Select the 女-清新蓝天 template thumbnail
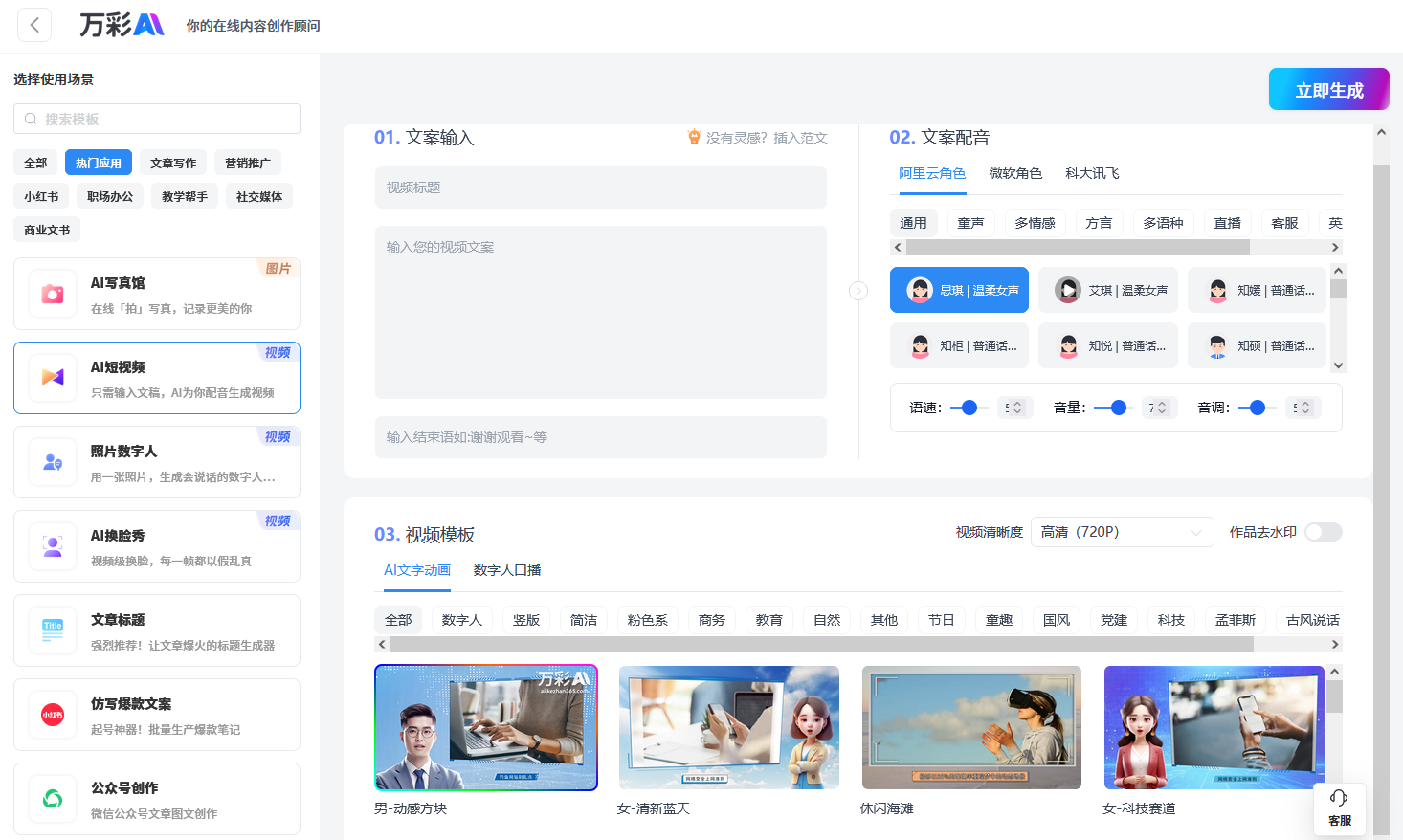The height and width of the screenshot is (840, 1403). [x=729, y=728]
